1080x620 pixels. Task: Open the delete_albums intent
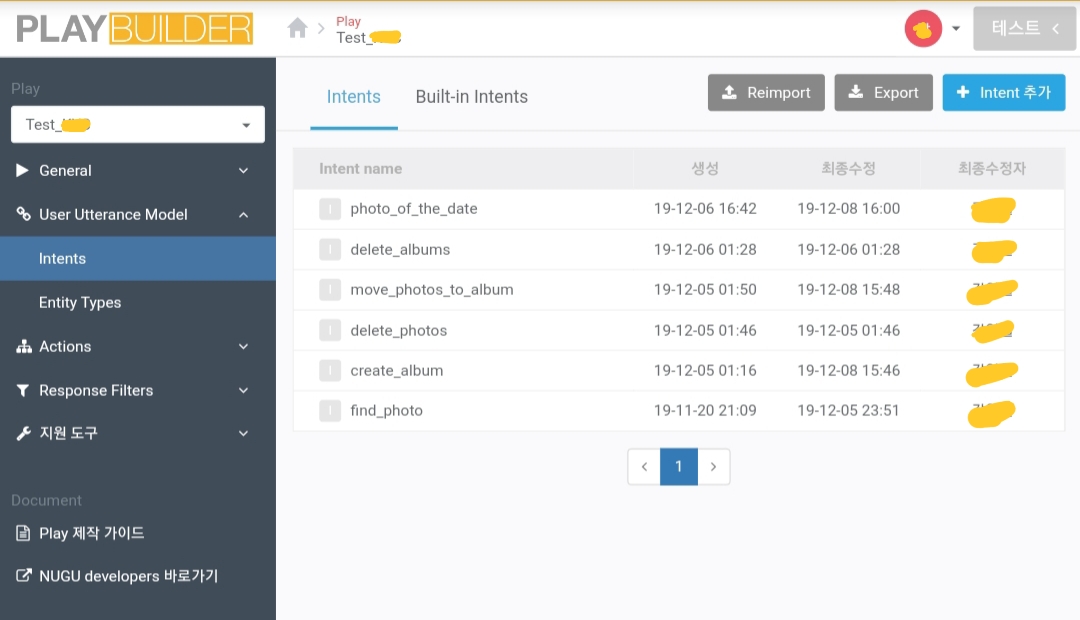pyautogui.click(x=399, y=249)
